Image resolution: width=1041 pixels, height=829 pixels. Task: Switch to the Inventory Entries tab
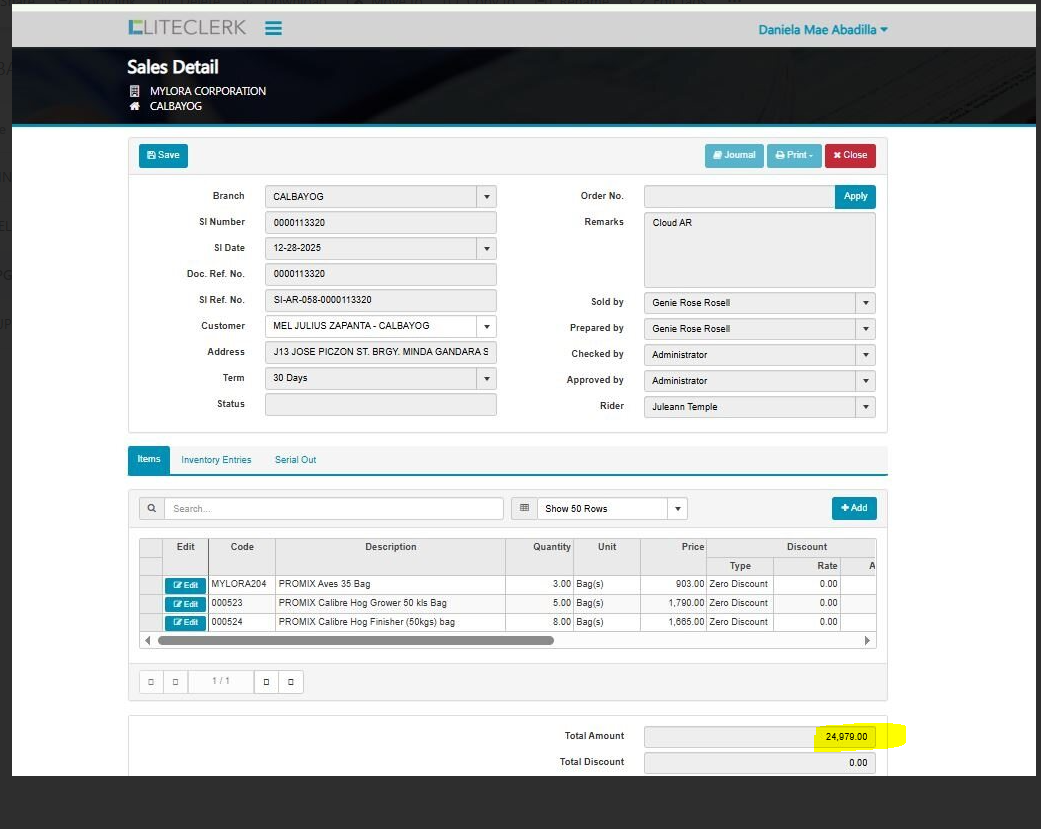216,460
